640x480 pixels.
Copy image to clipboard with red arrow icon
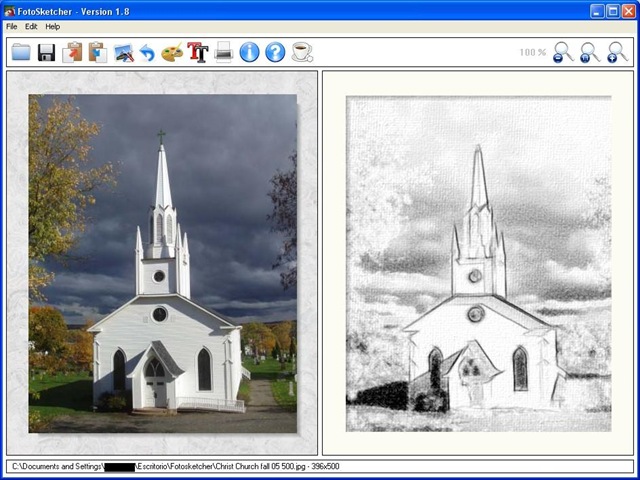(72, 52)
